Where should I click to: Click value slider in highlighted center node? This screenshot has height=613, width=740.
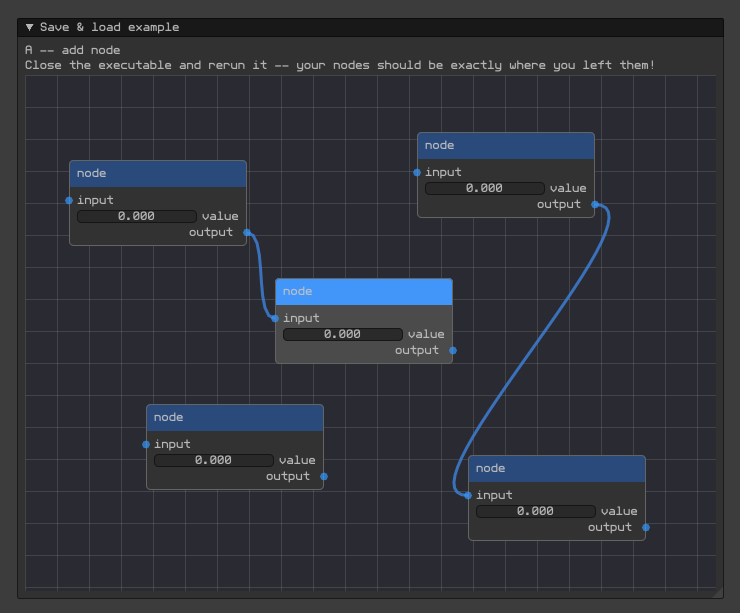point(343,334)
